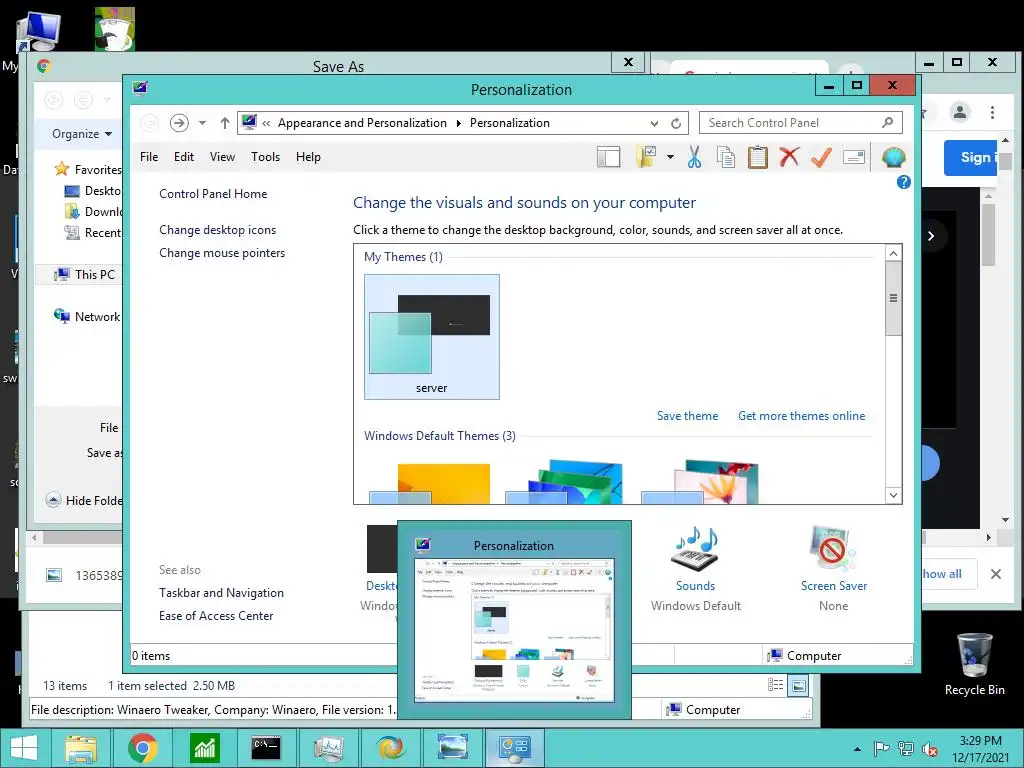Image resolution: width=1024 pixels, height=768 pixels.
Task: Open the Tools menu
Action: tap(265, 157)
